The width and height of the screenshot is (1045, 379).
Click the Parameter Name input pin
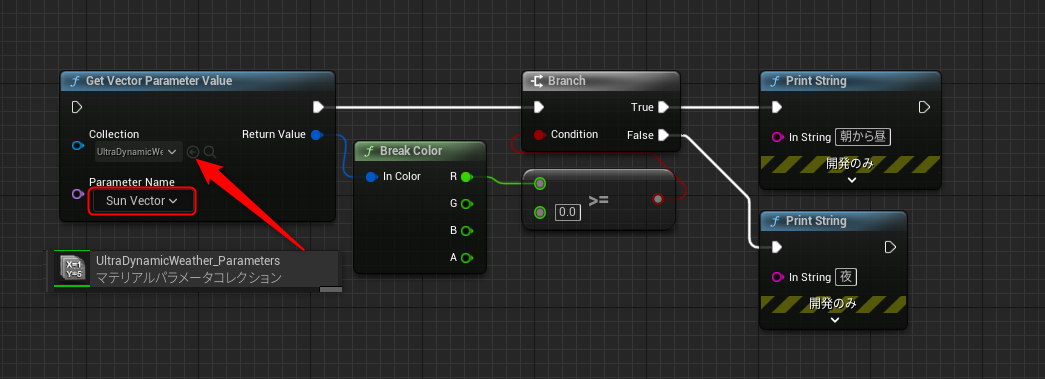pyautogui.click(x=78, y=194)
